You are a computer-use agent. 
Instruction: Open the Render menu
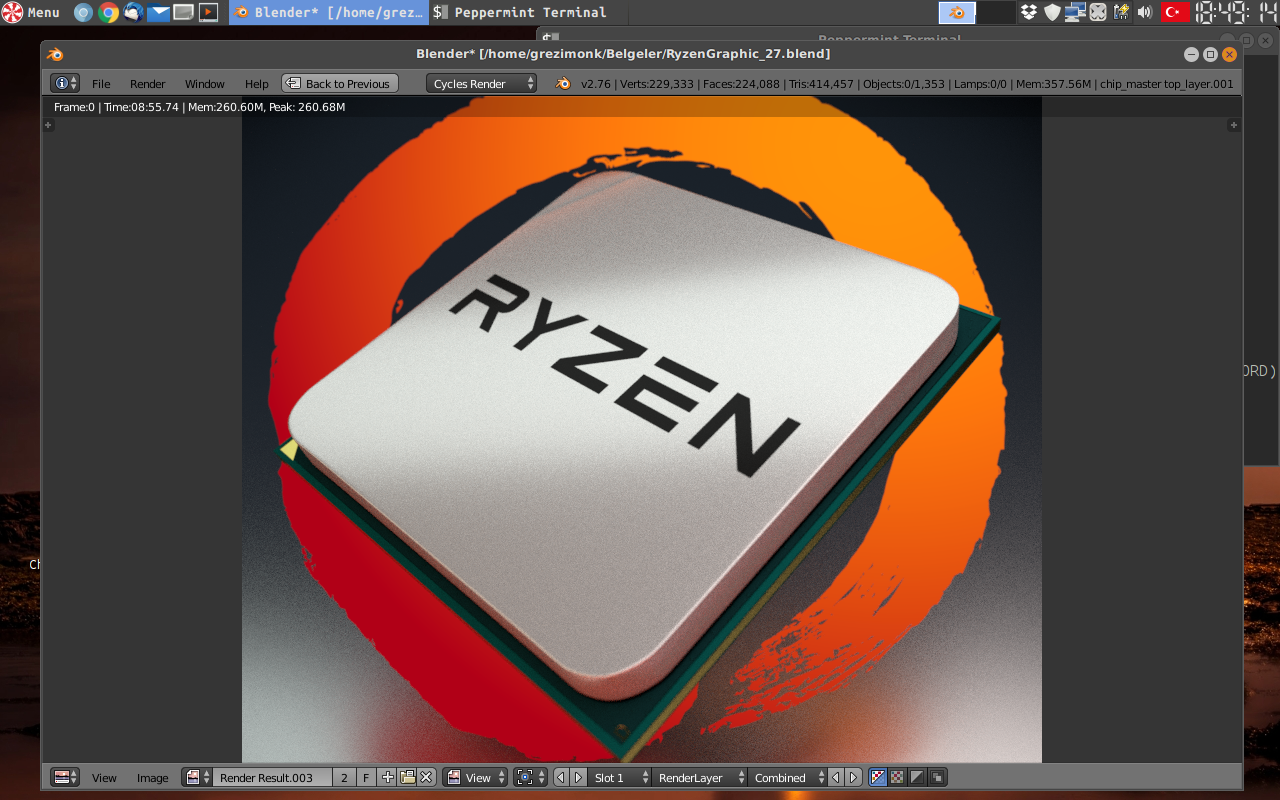pos(148,84)
